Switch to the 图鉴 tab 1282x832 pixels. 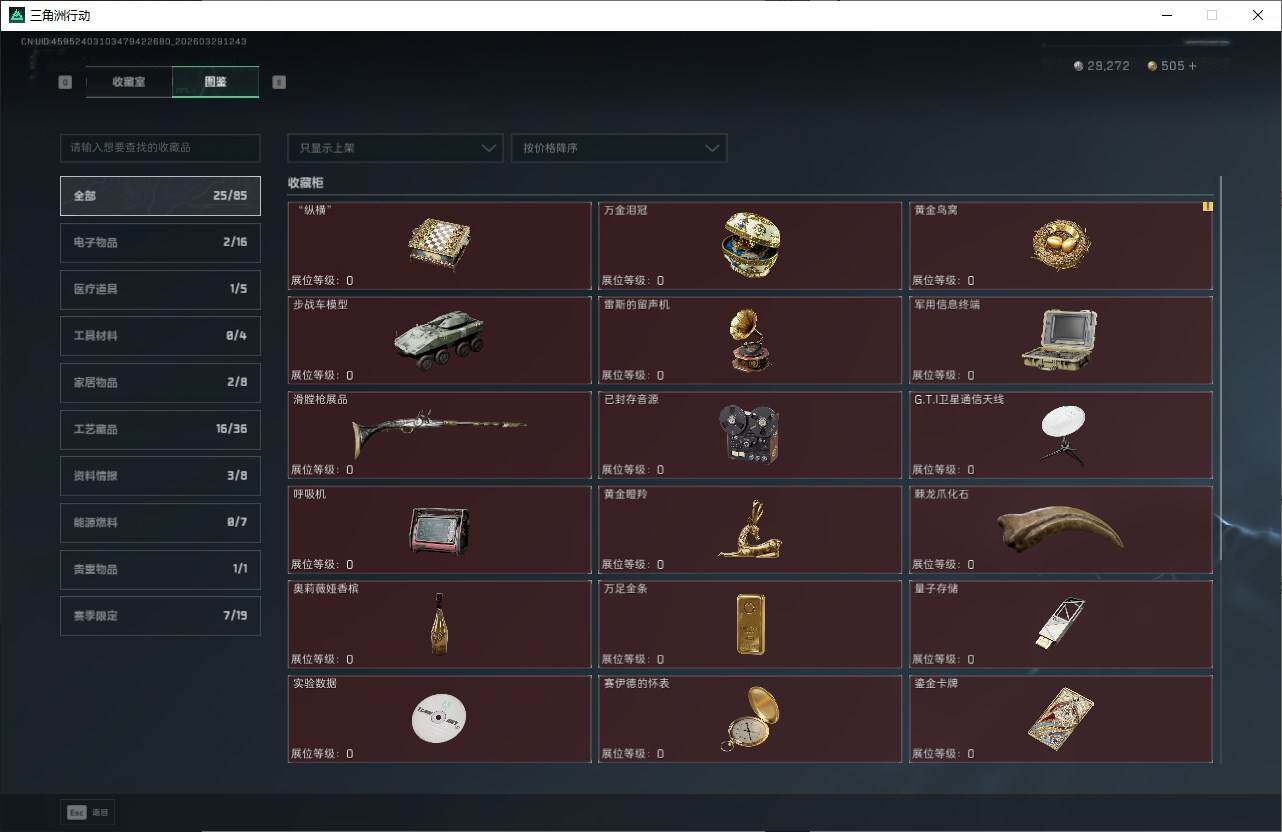pos(215,82)
